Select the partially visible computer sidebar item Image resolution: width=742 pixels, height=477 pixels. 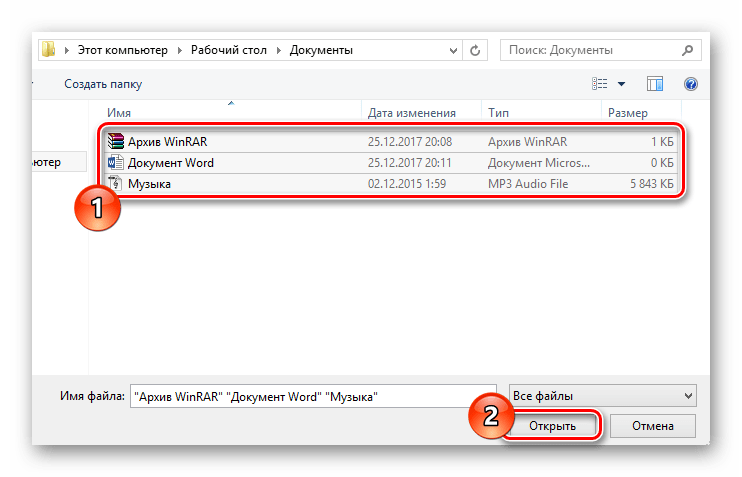(x=59, y=162)
